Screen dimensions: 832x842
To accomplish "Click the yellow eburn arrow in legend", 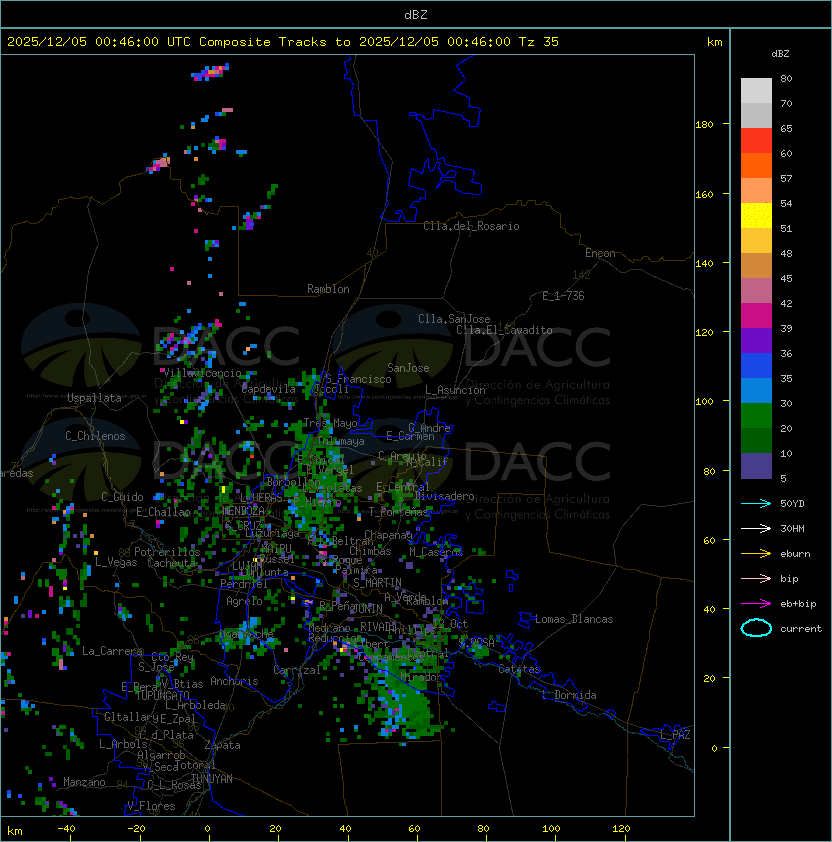I will point(756,554).
